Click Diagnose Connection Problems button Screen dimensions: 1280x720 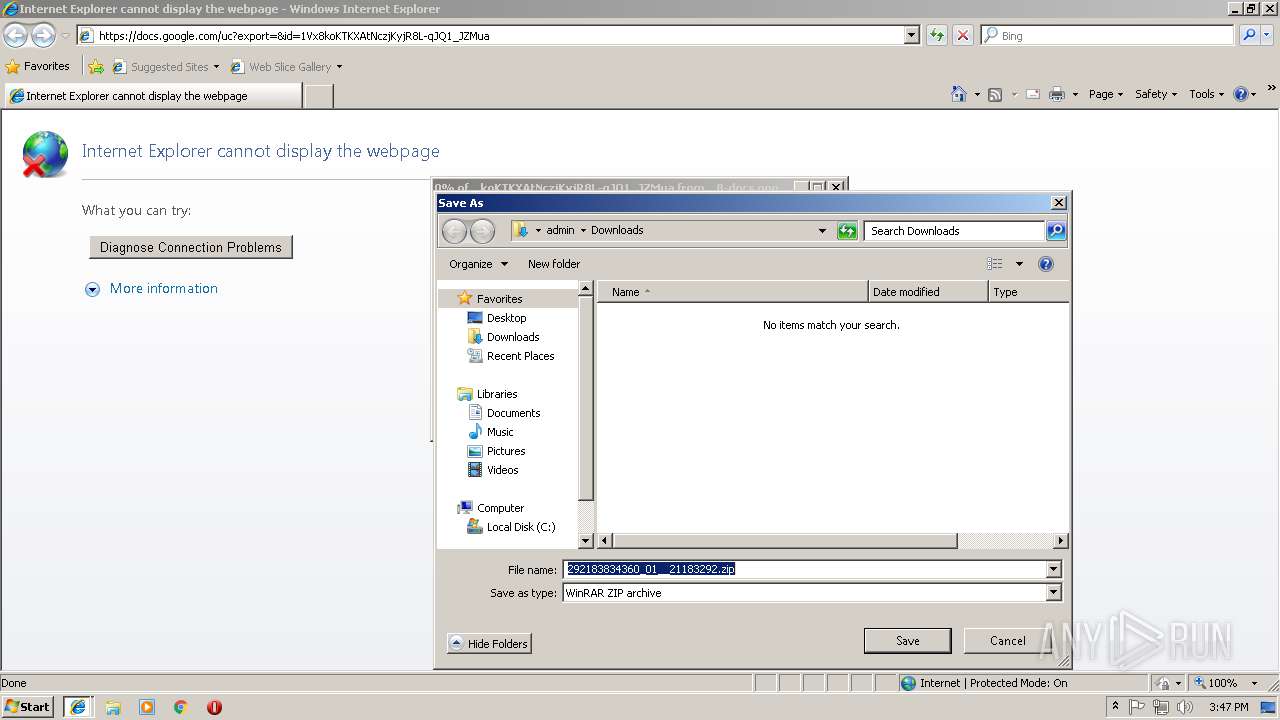pyautogui.click(x=191, y=247)
